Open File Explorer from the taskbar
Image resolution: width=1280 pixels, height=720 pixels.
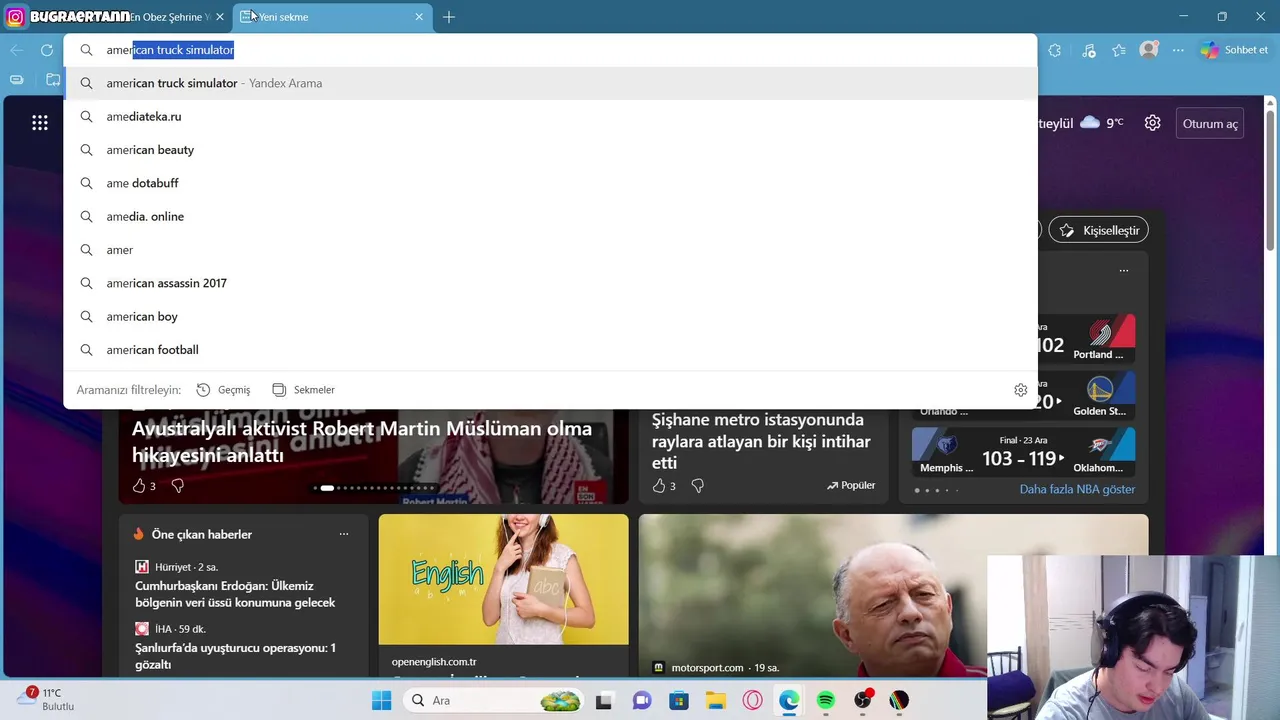pyautogui.click(x=716, y=700)
